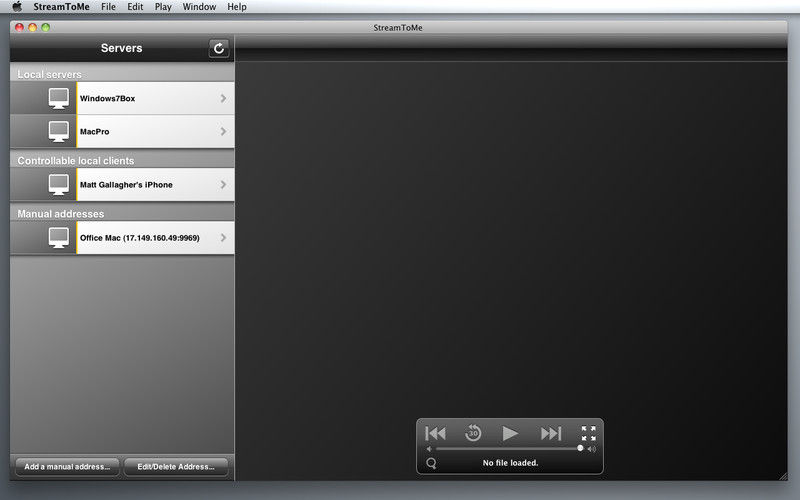Enter fullscreen mode

click(x=588, y=433)
